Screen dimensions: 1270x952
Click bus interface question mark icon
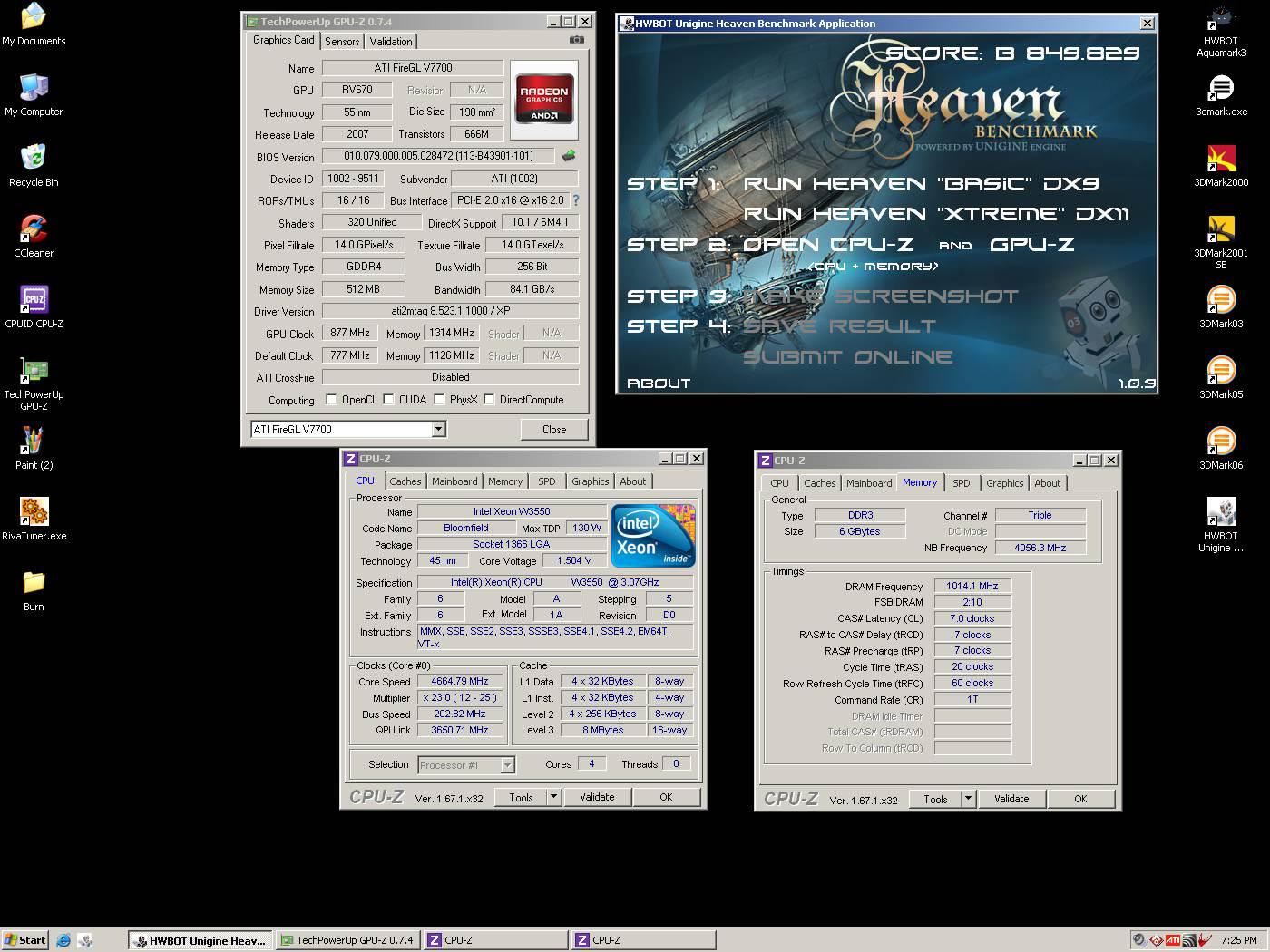(575, 200)
